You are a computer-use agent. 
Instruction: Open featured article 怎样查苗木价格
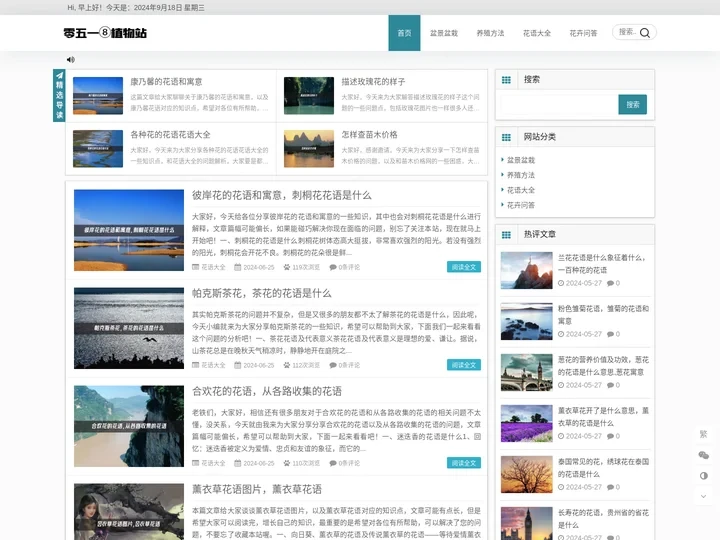point(369,135)
